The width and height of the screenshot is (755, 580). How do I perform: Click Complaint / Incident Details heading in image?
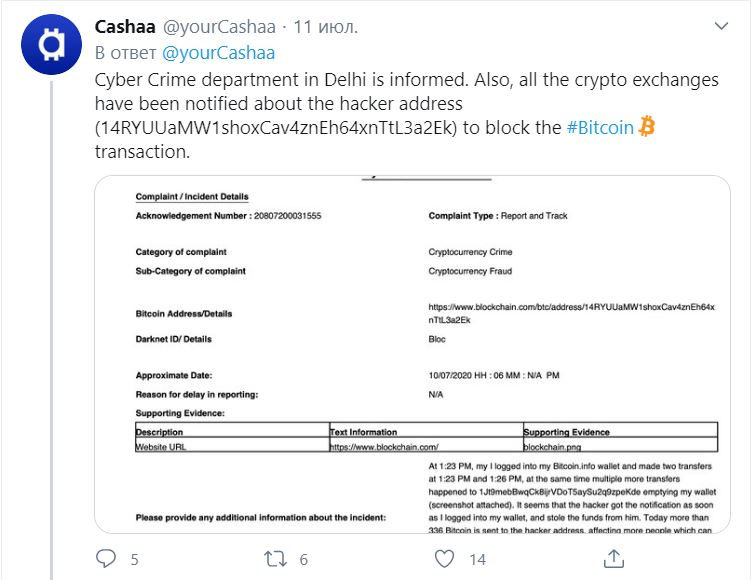click(192, 196)
